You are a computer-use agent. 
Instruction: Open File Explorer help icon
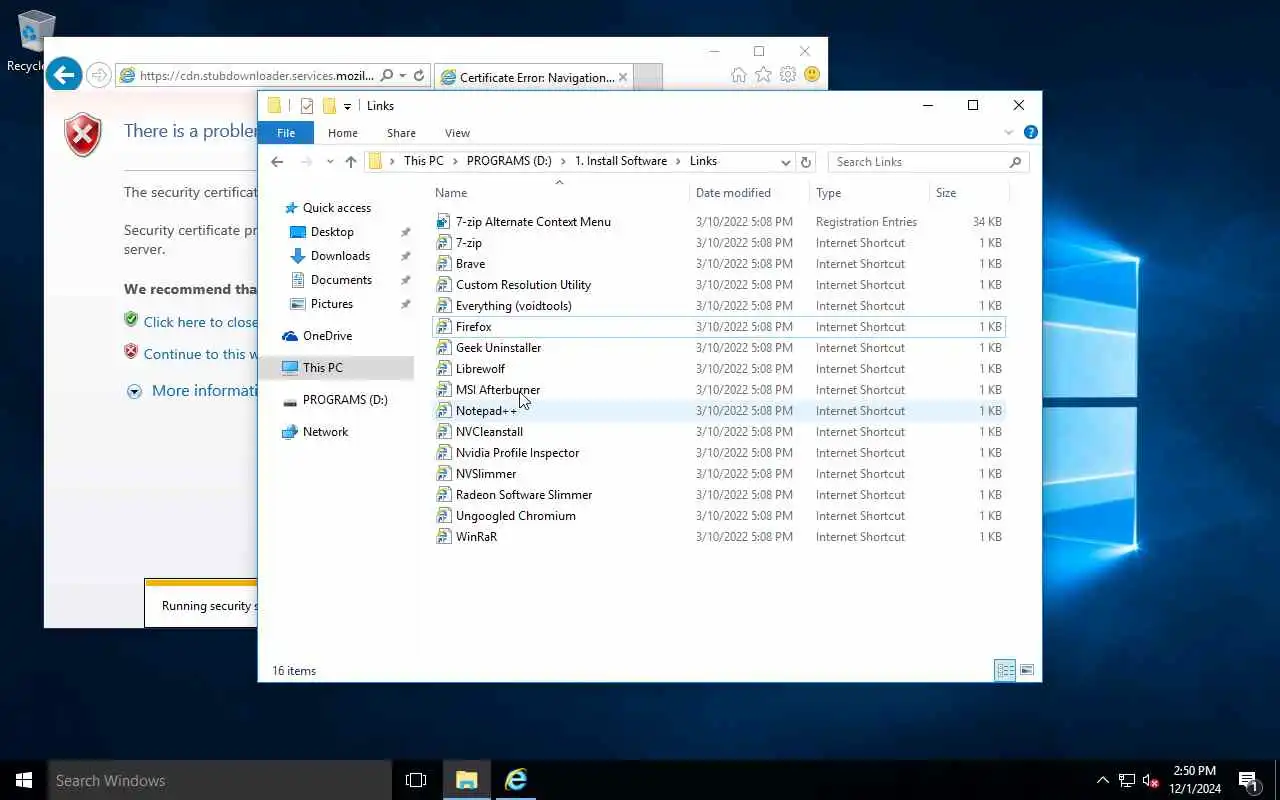point(1030,132)
